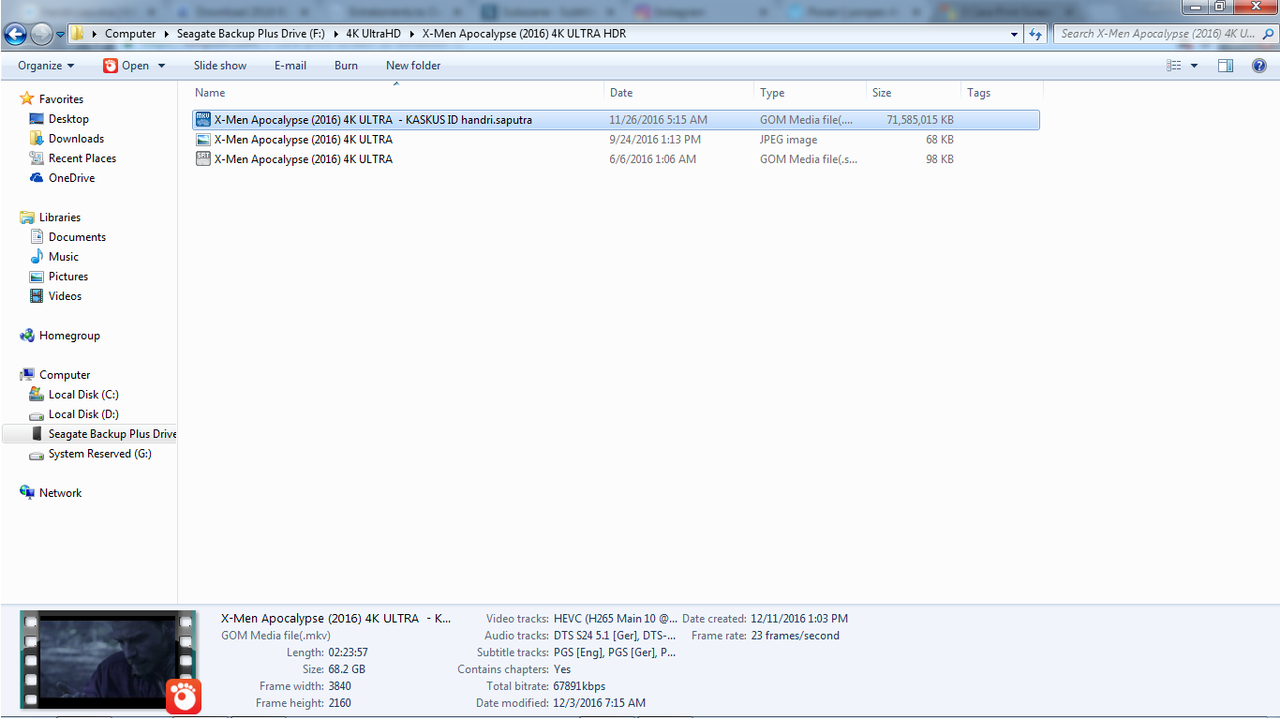Click Slide show in the toolbar
Image resolution: width=1280 pixels, height=720 pixels.
pyautogui.click(x=220, y=65)
